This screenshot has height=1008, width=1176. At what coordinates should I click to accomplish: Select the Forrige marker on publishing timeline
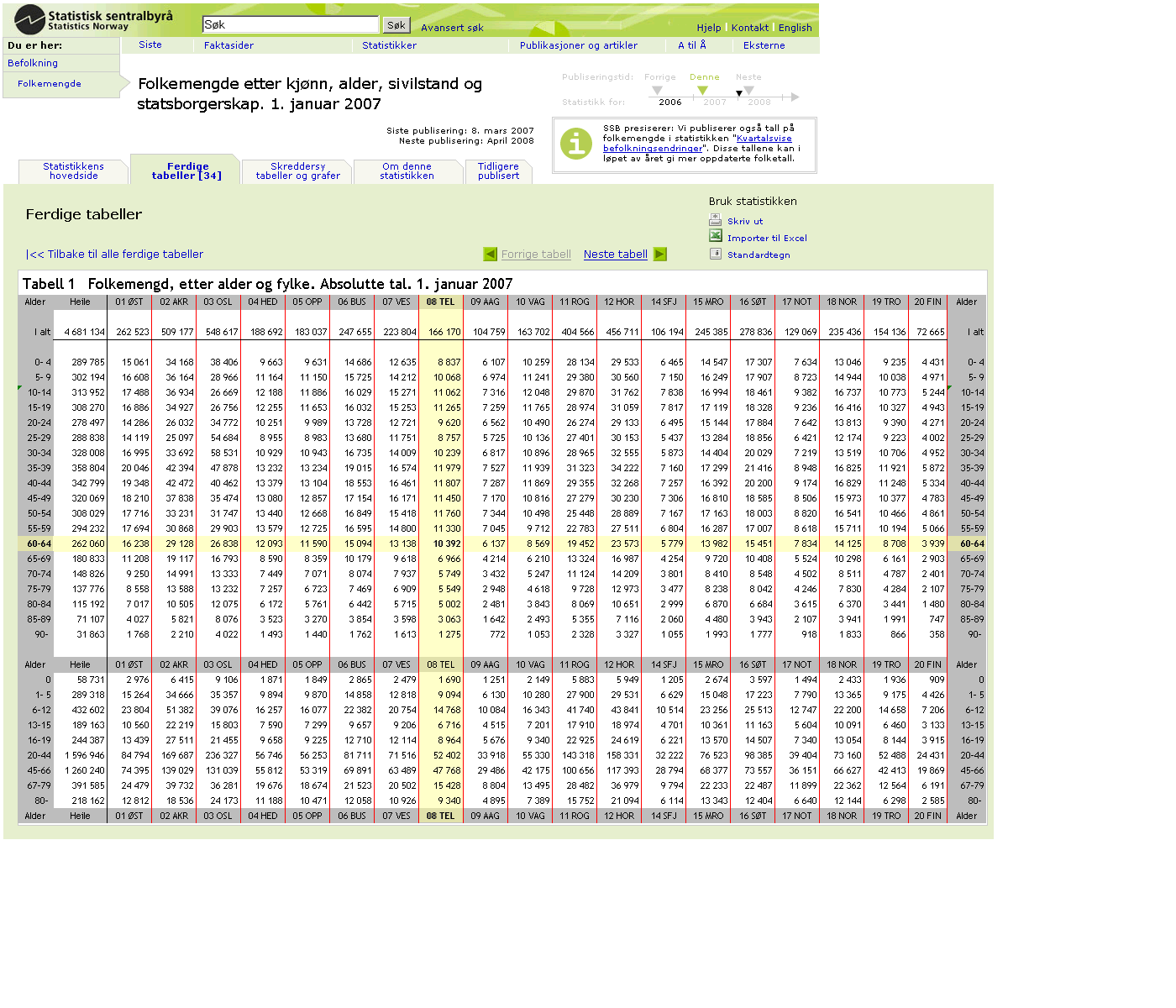(658, 90)
